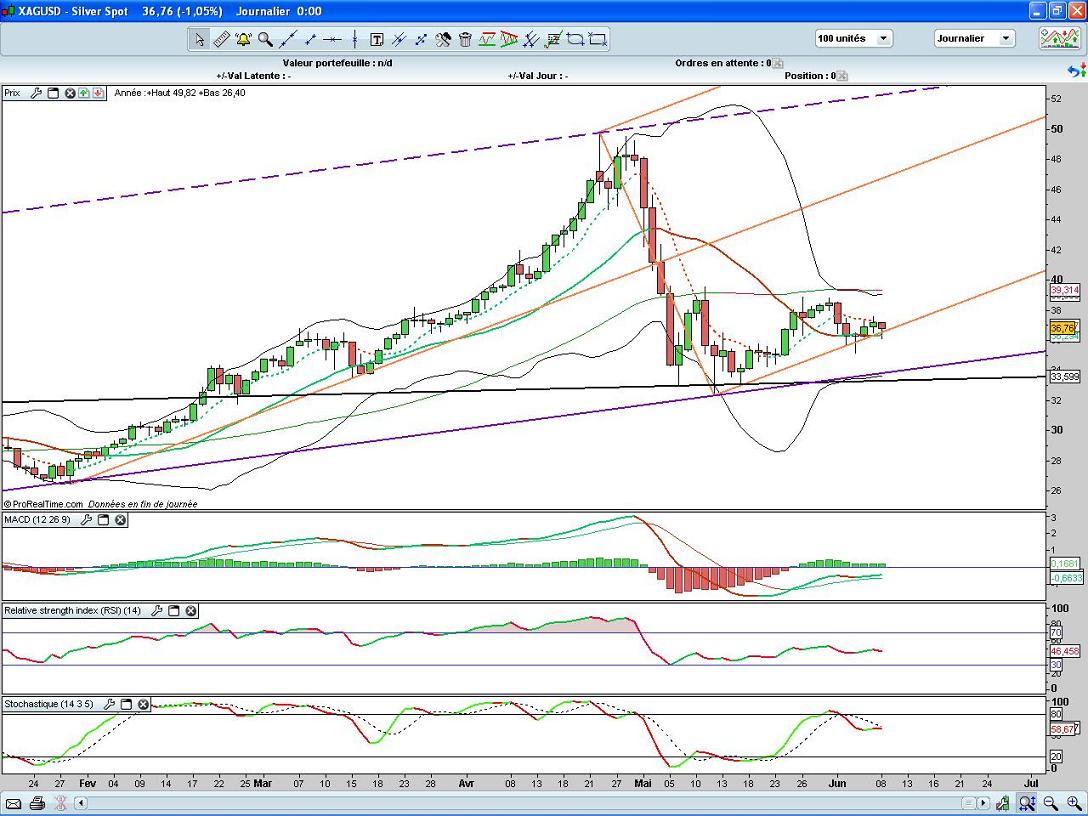Open the hammer and wrench tools icon
Screen dimensions: 1088x816
coord(443,39)
